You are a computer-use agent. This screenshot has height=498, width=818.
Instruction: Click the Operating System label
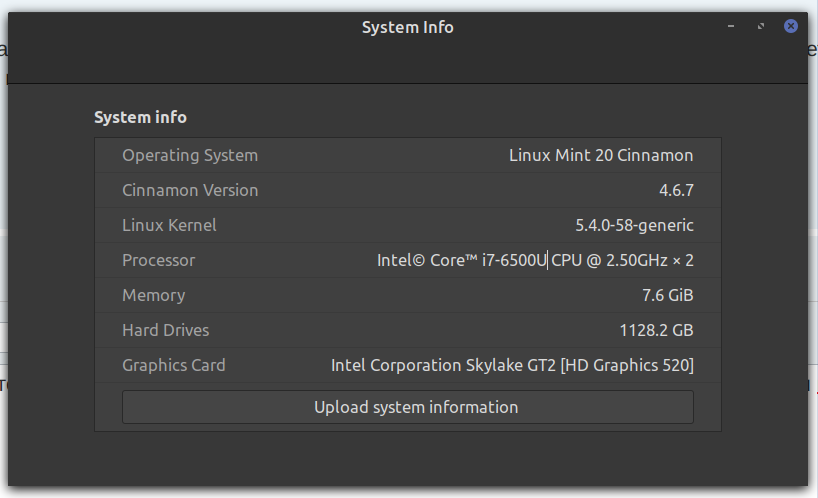189,155
